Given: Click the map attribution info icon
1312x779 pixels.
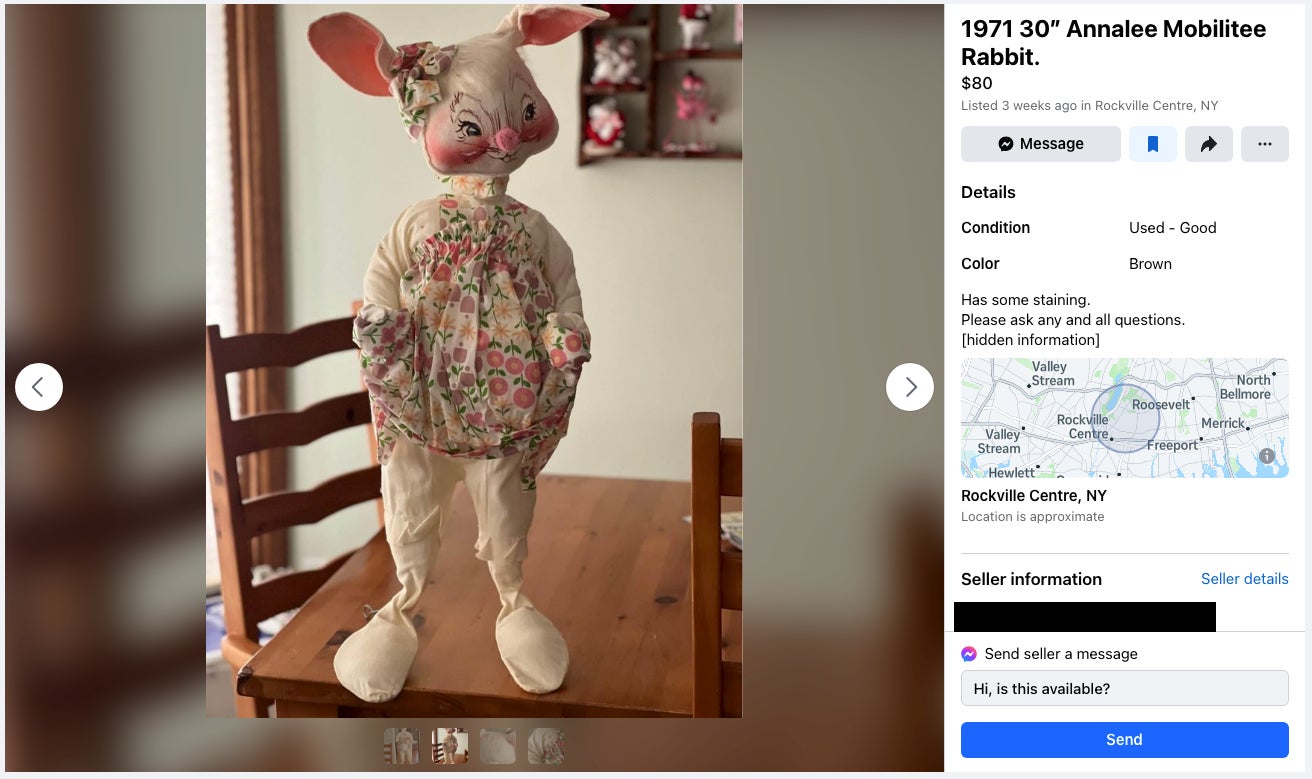Looking at the screenshot, I should tap(1266, 456).
